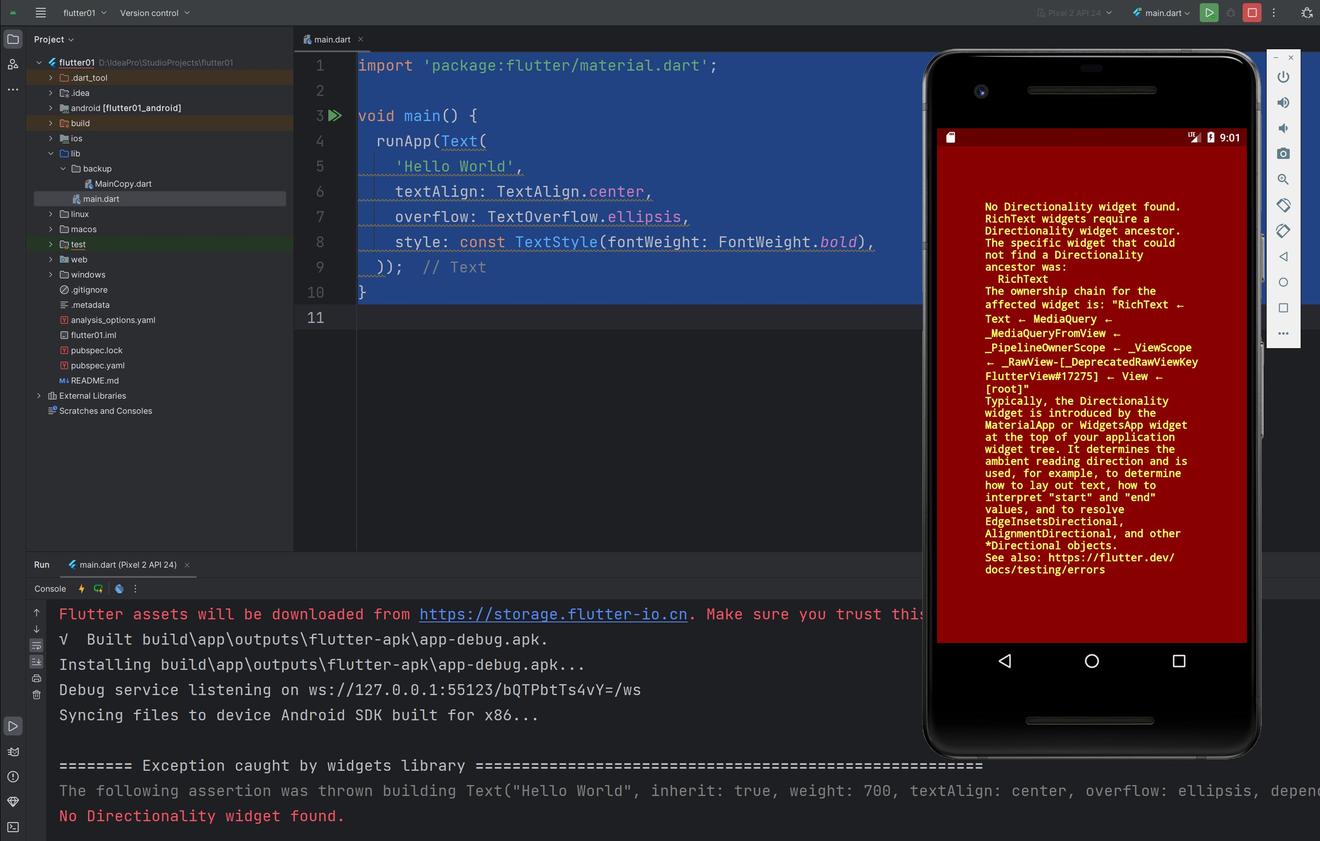Screen dimensions: 1320x841
Task: Open the main.dart run configuration dropdown
Action: (x=1161, y=13)
